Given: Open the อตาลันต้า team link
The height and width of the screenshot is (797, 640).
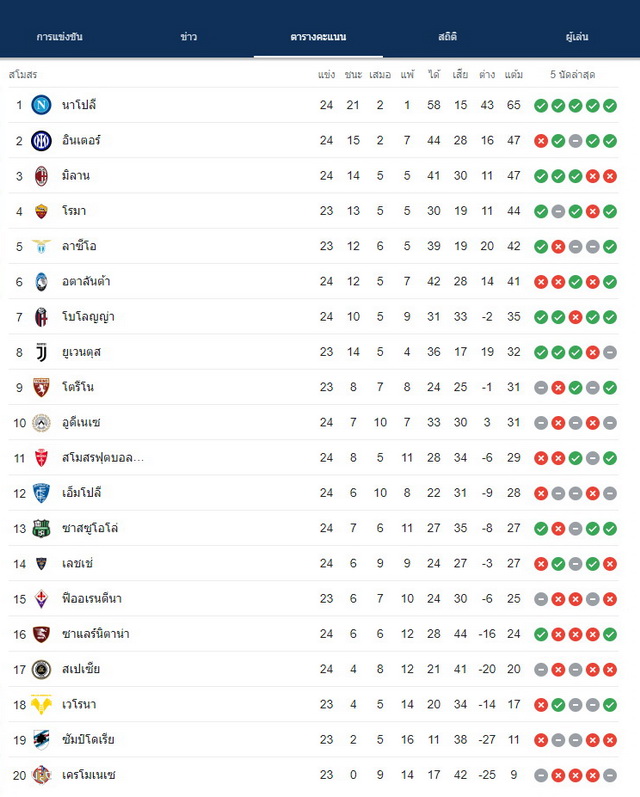Looking at the screenshot, I should pos(86,282).
